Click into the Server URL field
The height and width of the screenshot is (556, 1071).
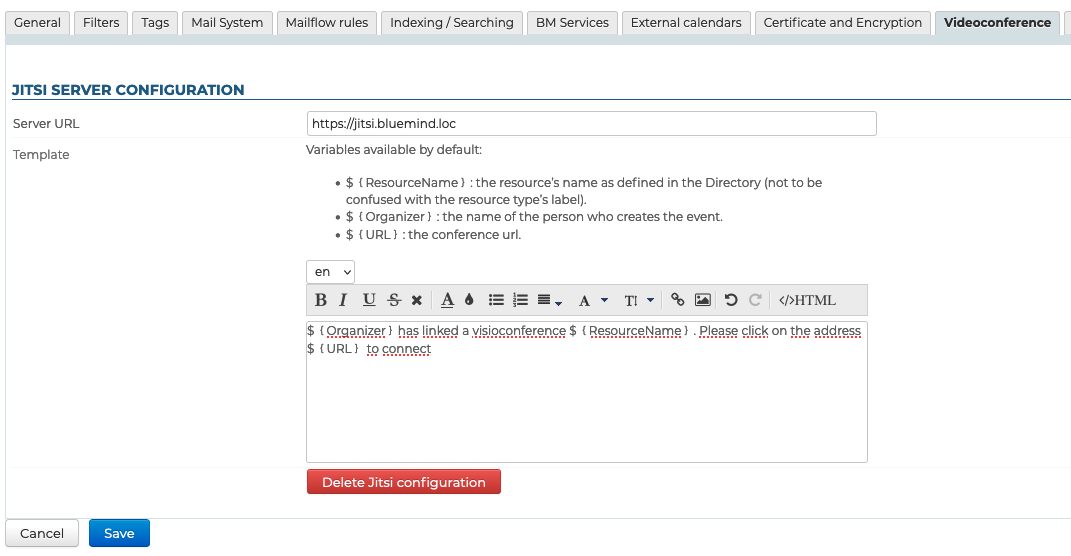pyautogui.click(x=591, y=123)
